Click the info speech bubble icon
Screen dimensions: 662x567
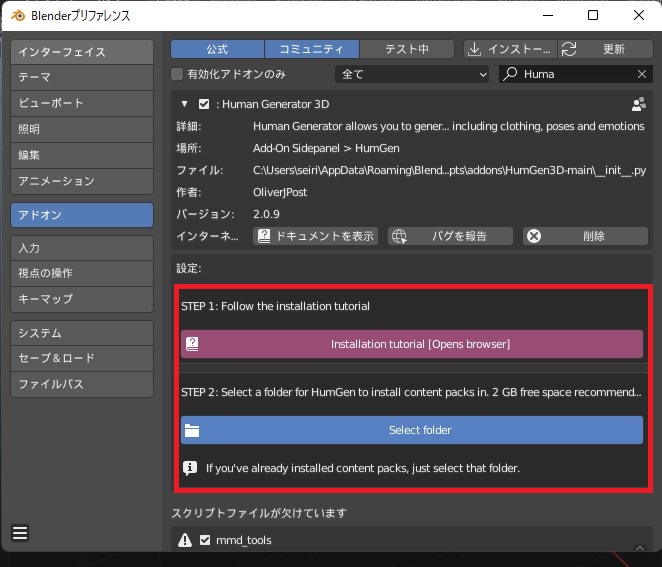pos(190,468)
